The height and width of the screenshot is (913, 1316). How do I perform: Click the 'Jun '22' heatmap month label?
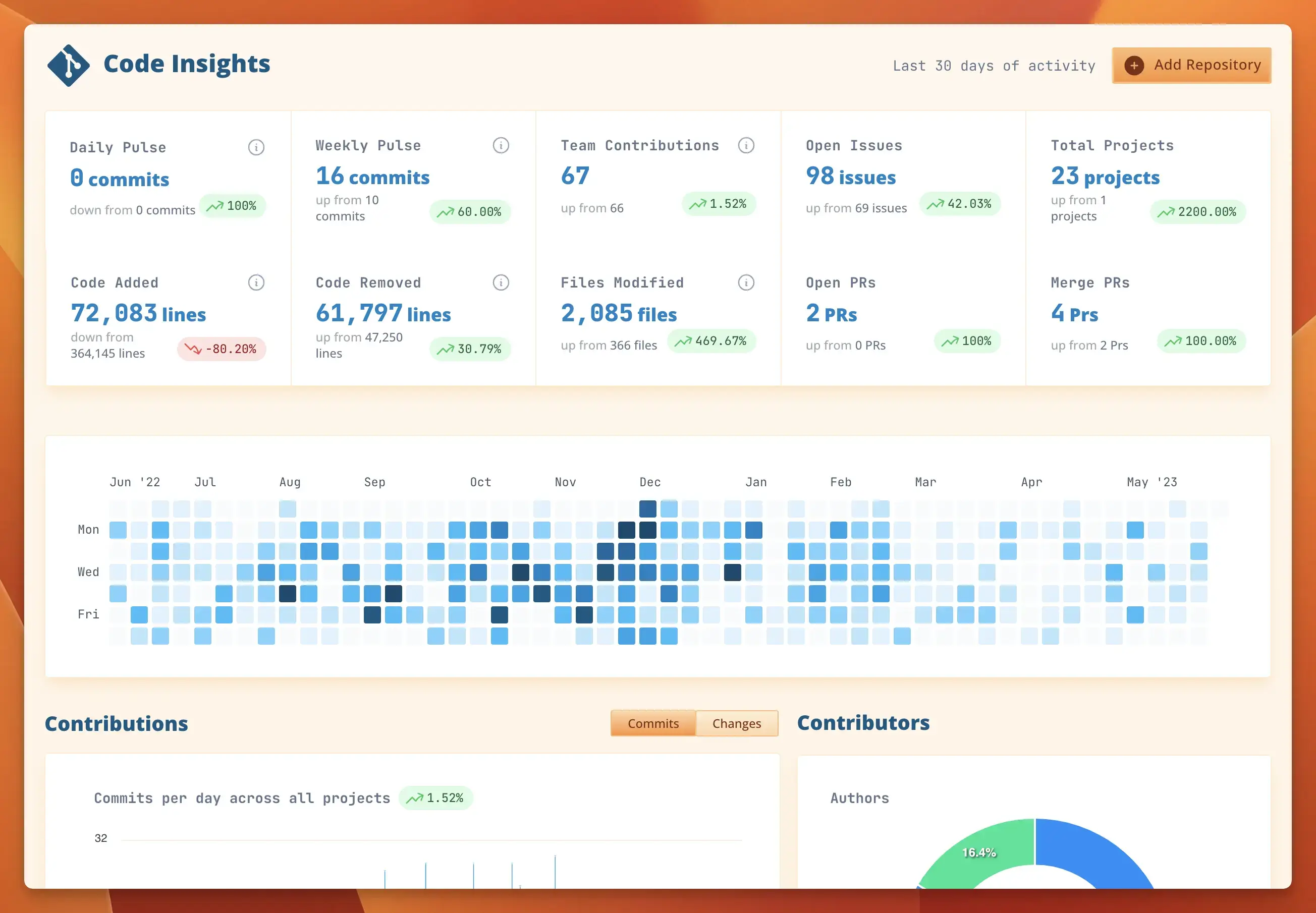pos(134,482)
